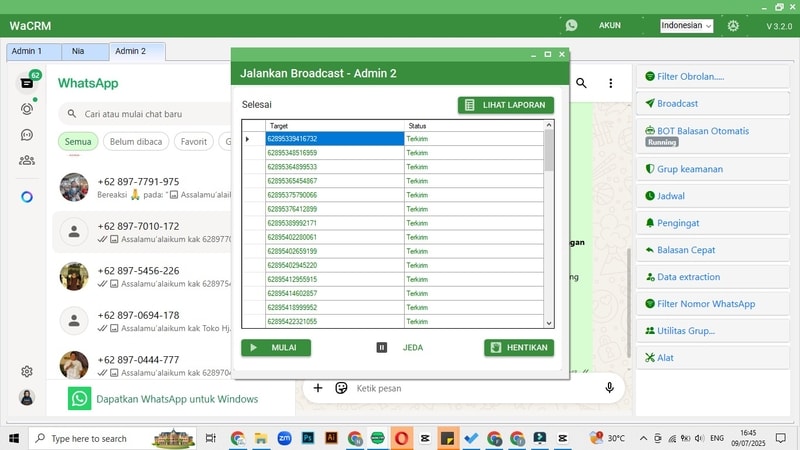800x450 pixels.
Task: Open Filter Obrolan in the right panel
Action: 713,77
